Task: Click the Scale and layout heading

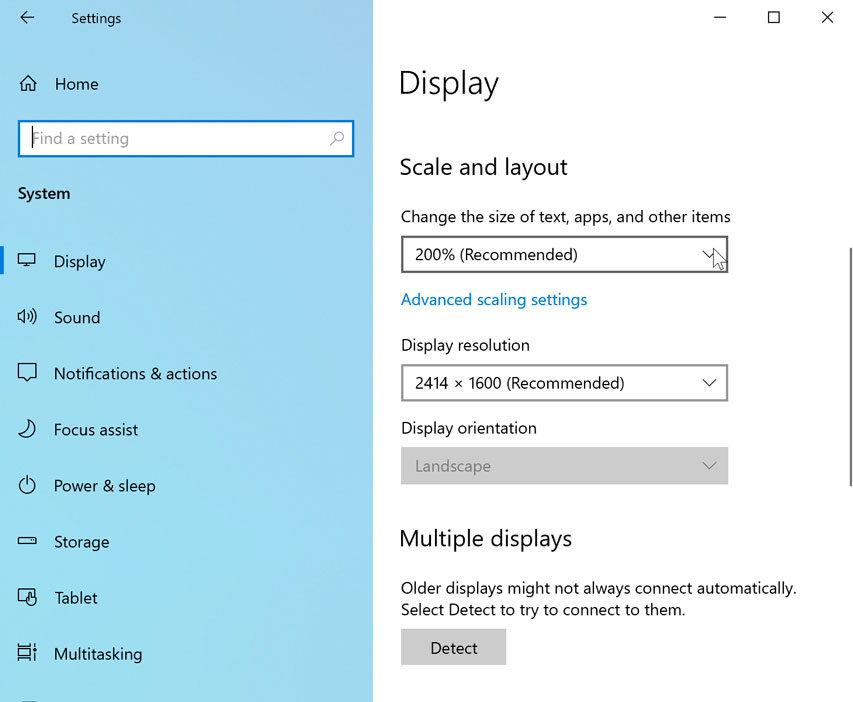Action: (x=483, y=167)
